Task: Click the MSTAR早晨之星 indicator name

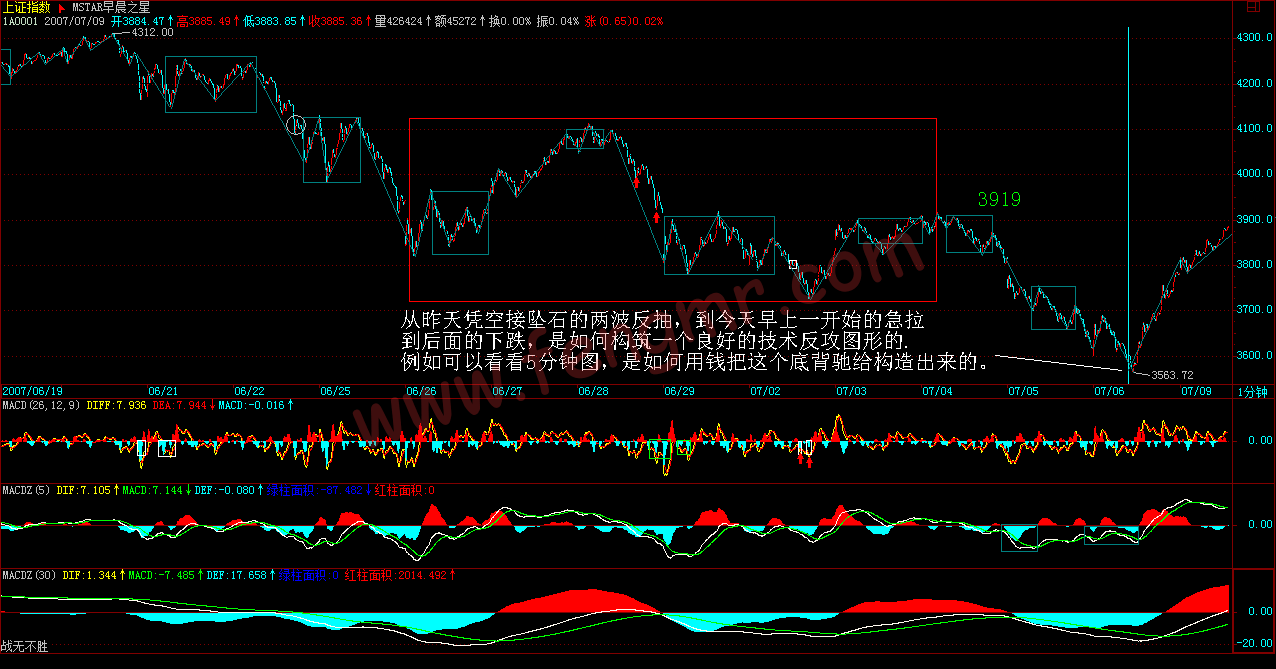Action: [112, 7]
